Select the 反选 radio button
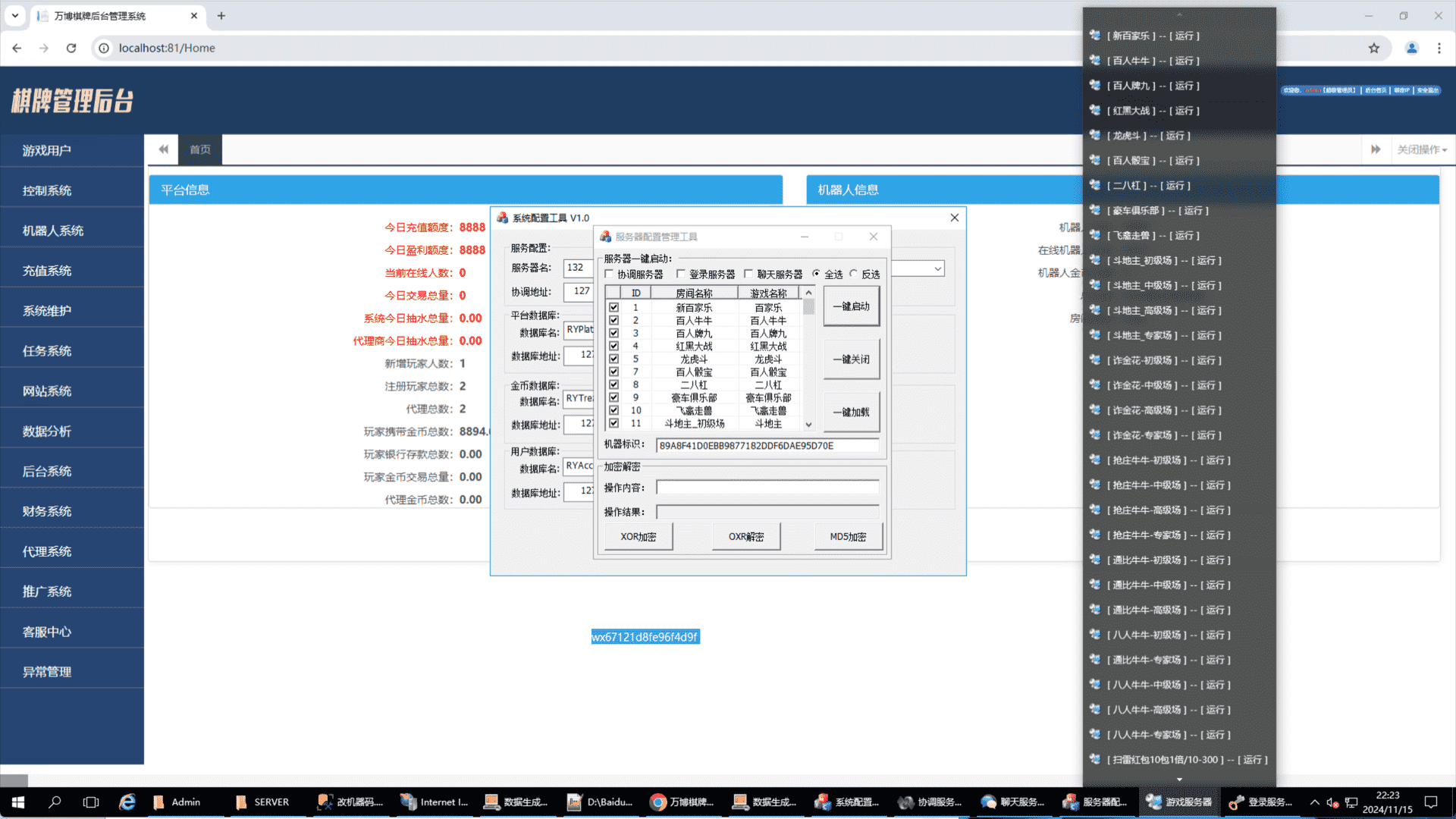 point(854,274)
